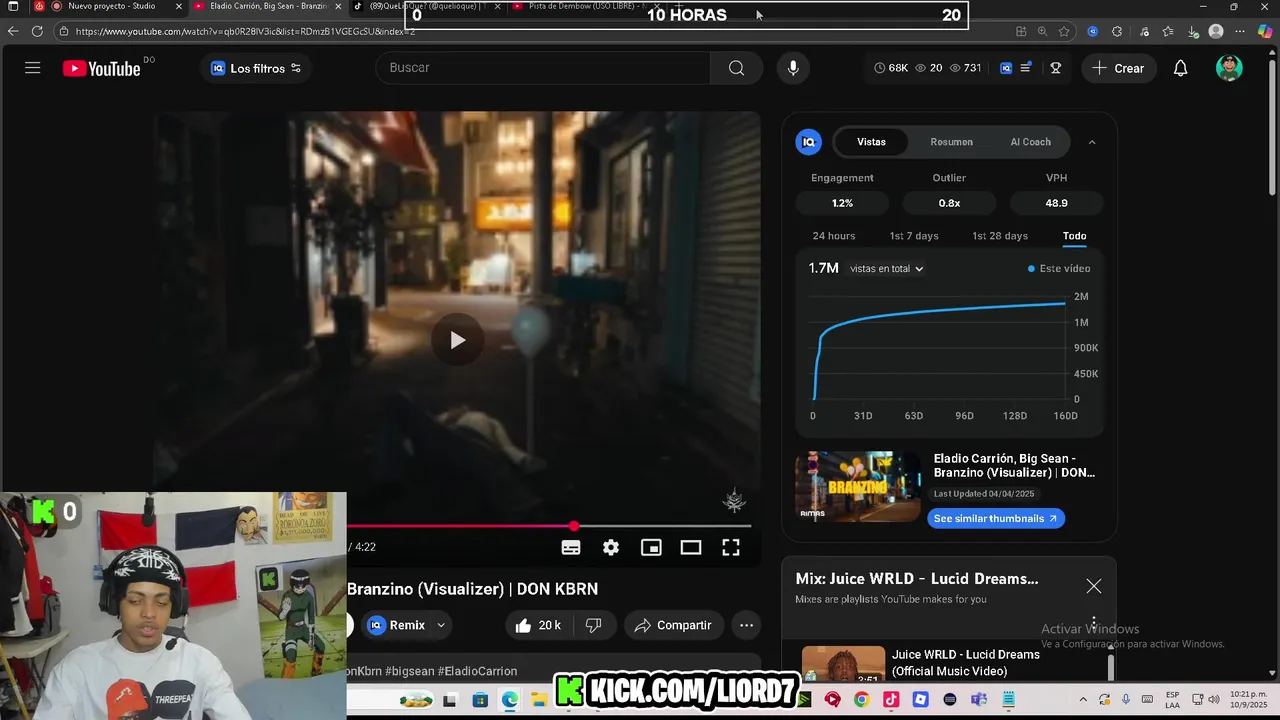Select the Todo range tab

point(1074,236)
